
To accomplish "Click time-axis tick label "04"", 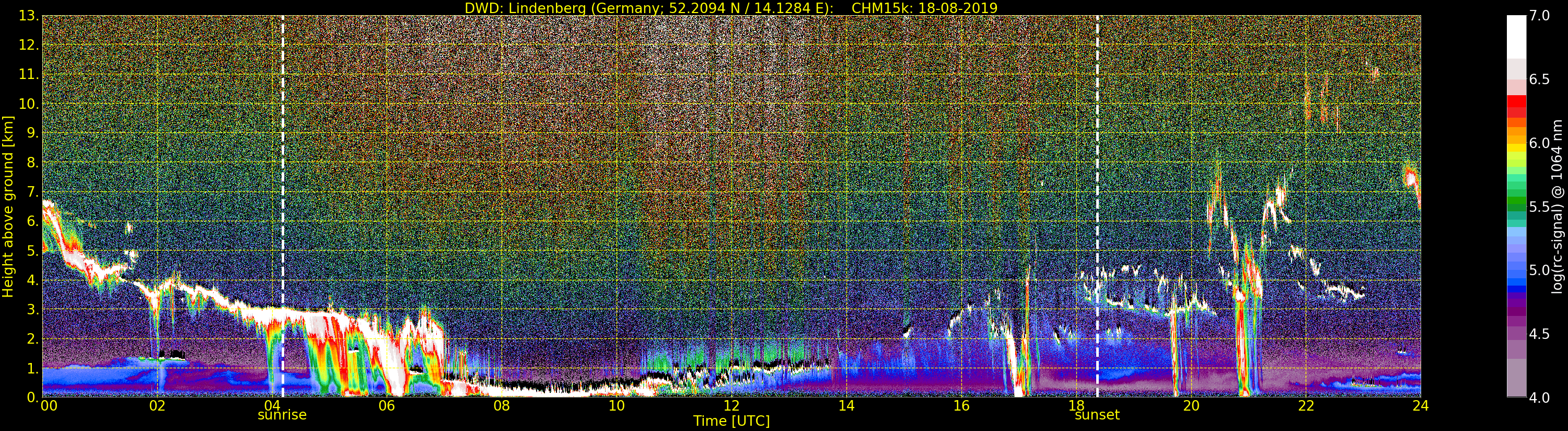I will [x=272, y=406].
